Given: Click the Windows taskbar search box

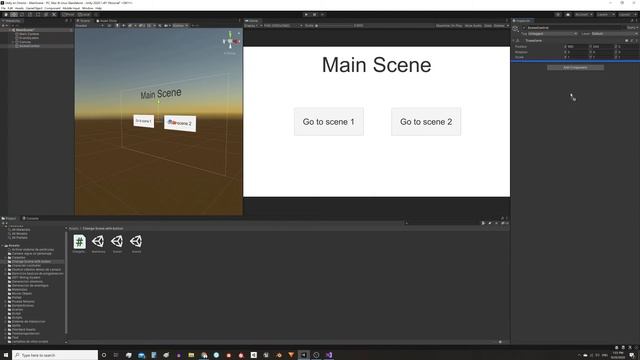Looking at the screenshot, I should pos(55,355).
